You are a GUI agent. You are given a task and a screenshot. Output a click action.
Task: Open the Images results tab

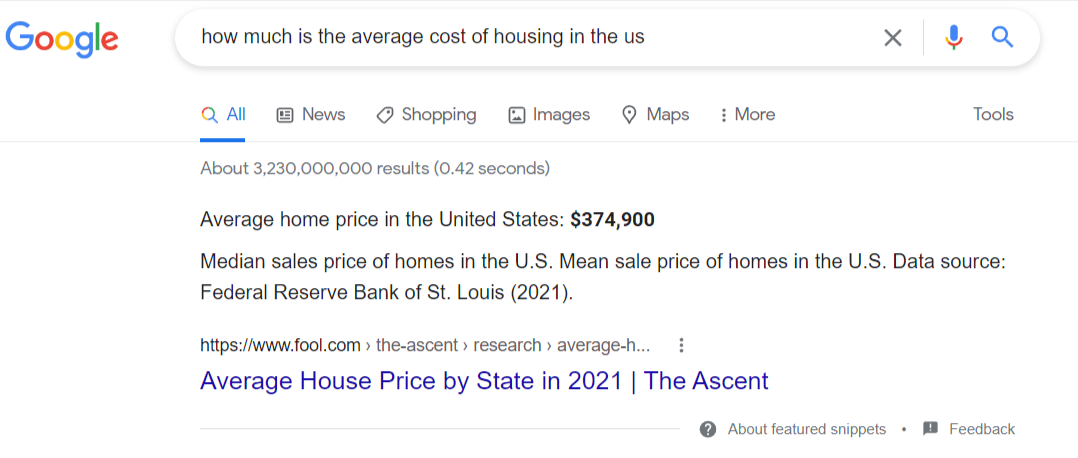point(549,115)
